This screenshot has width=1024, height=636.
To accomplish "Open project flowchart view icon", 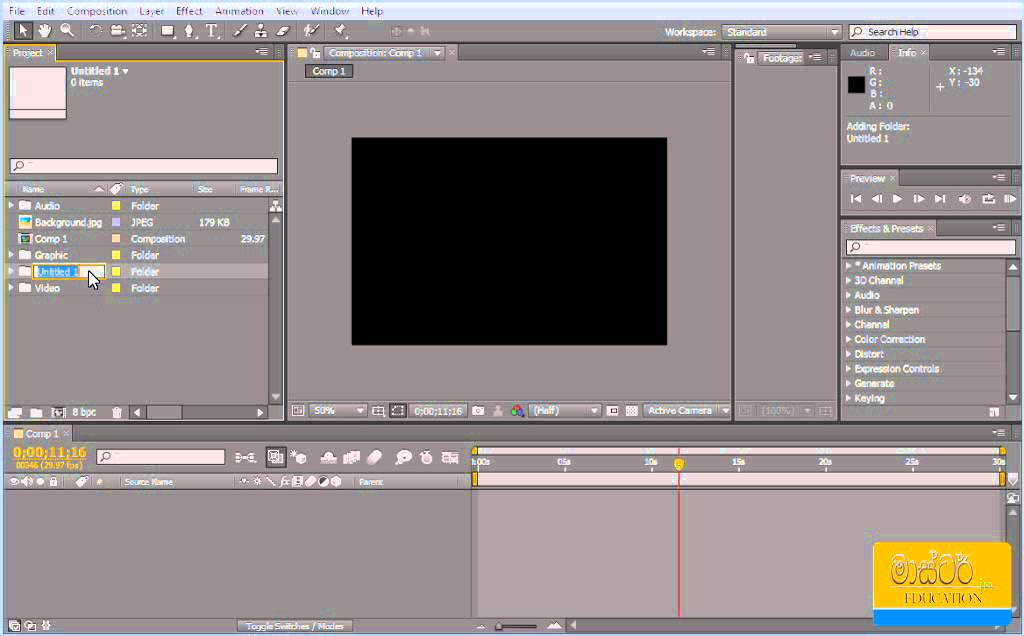I will click(276, 206).
